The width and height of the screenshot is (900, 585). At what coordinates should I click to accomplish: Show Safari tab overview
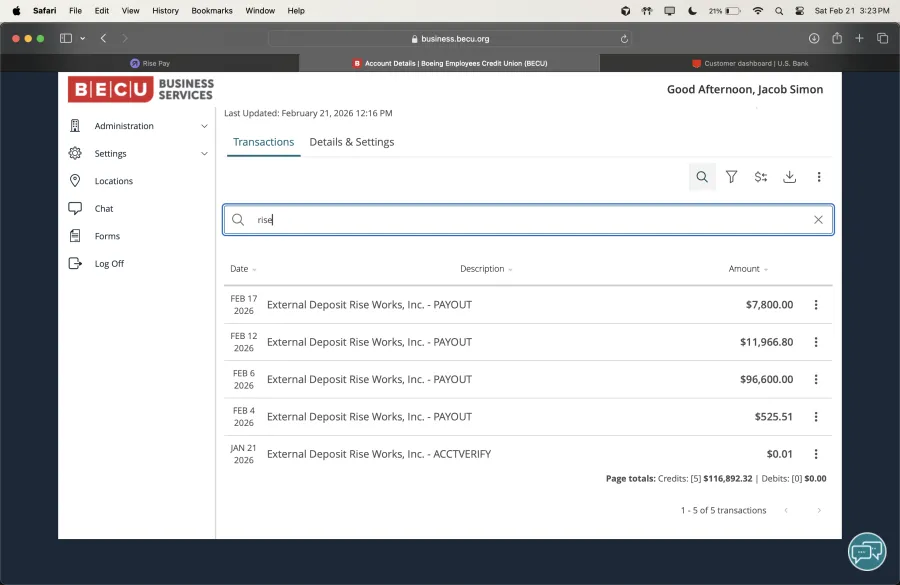click(882, 38)
